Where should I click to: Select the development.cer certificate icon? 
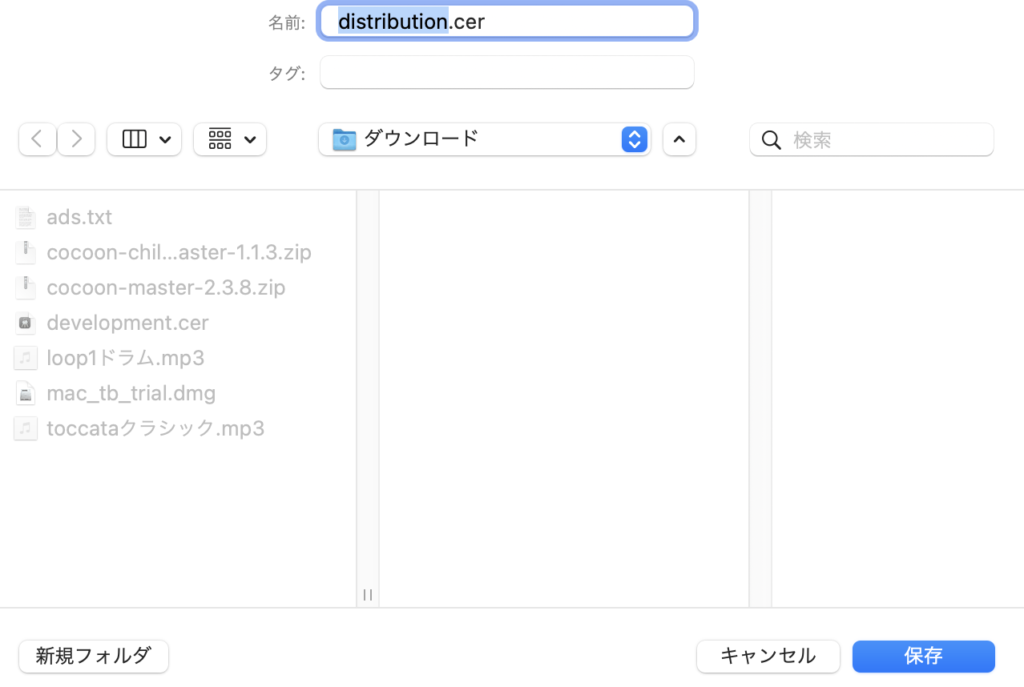26,323
